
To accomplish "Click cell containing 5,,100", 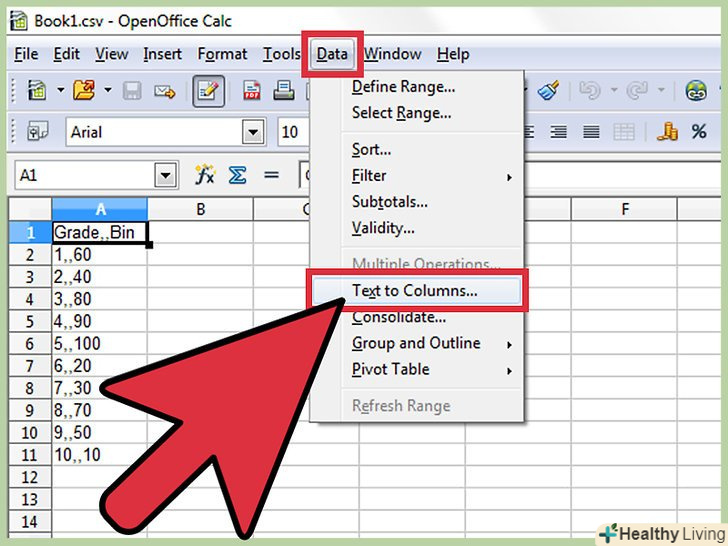I will pyautogui.click(x=100, y=344).
